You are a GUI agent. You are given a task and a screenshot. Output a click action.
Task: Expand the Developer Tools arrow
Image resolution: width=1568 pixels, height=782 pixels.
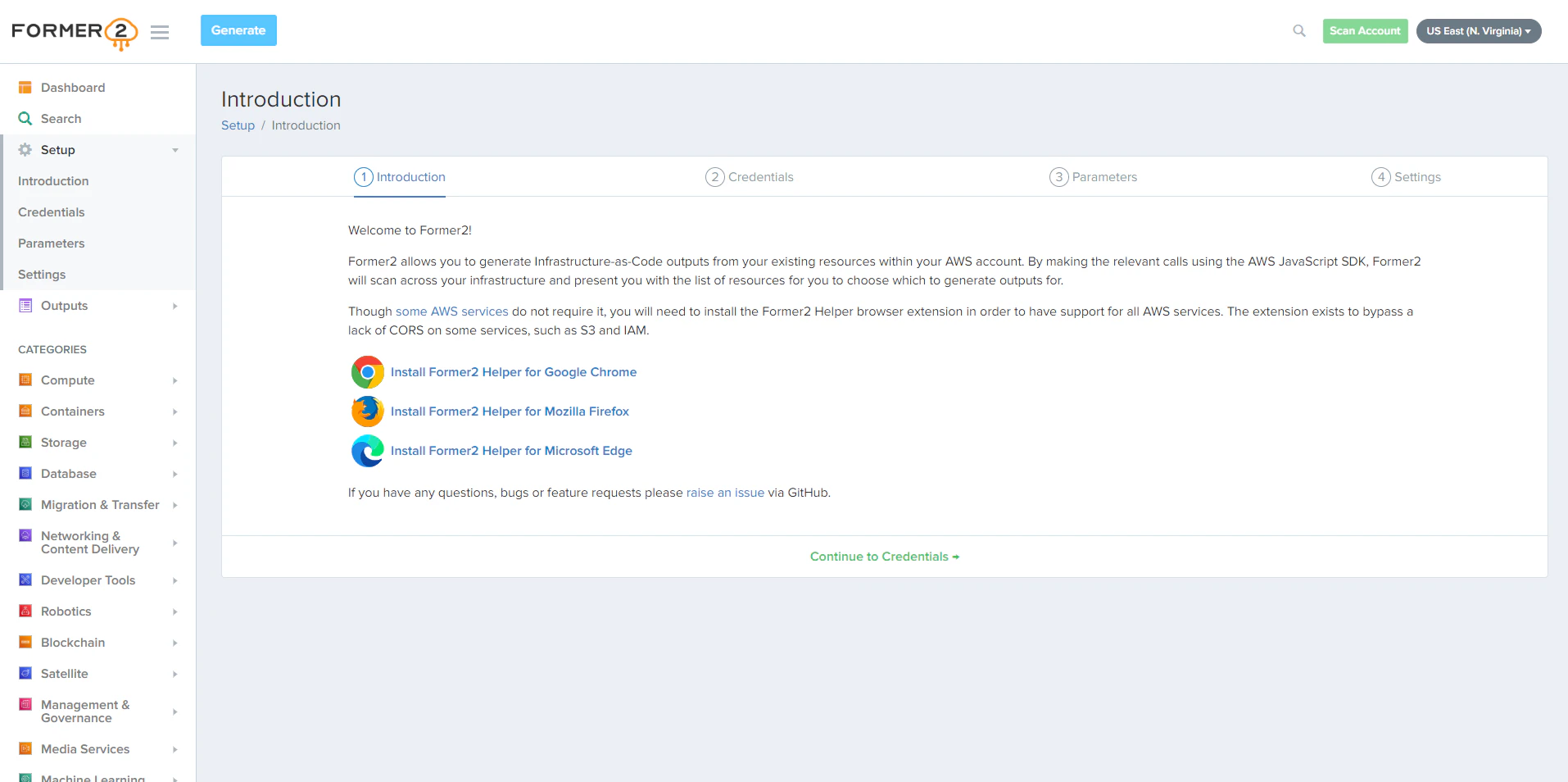(175, 581)
